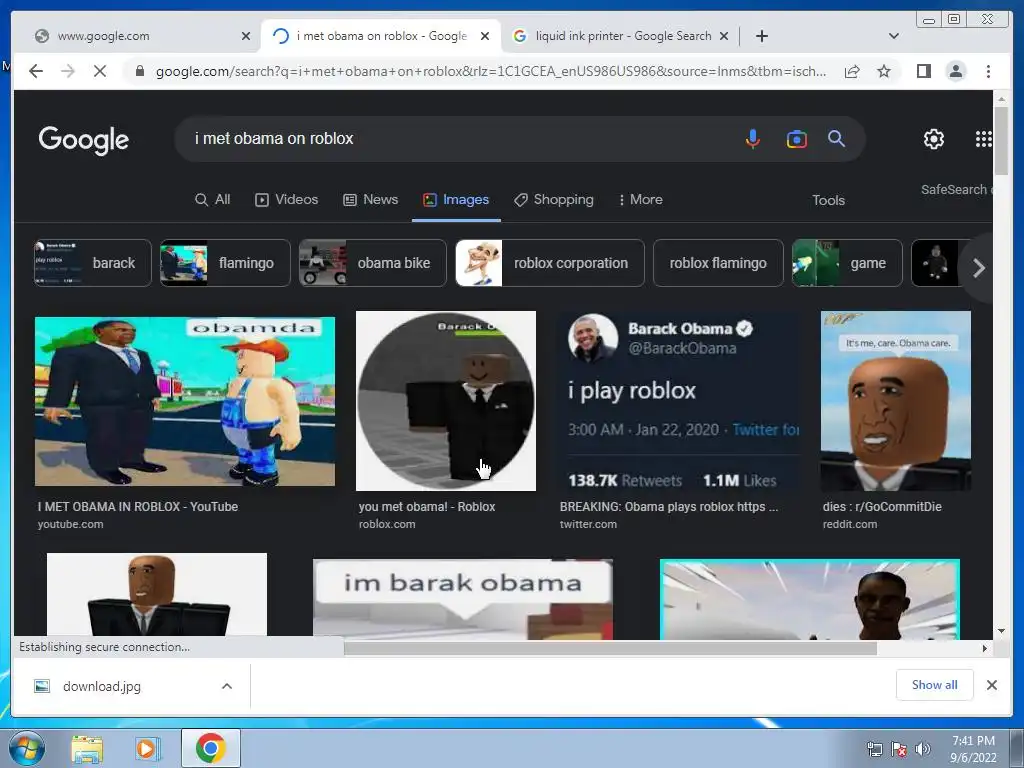Select the Videos results tab
This screenshot has width=1024, height=768.
click(286, 200)
